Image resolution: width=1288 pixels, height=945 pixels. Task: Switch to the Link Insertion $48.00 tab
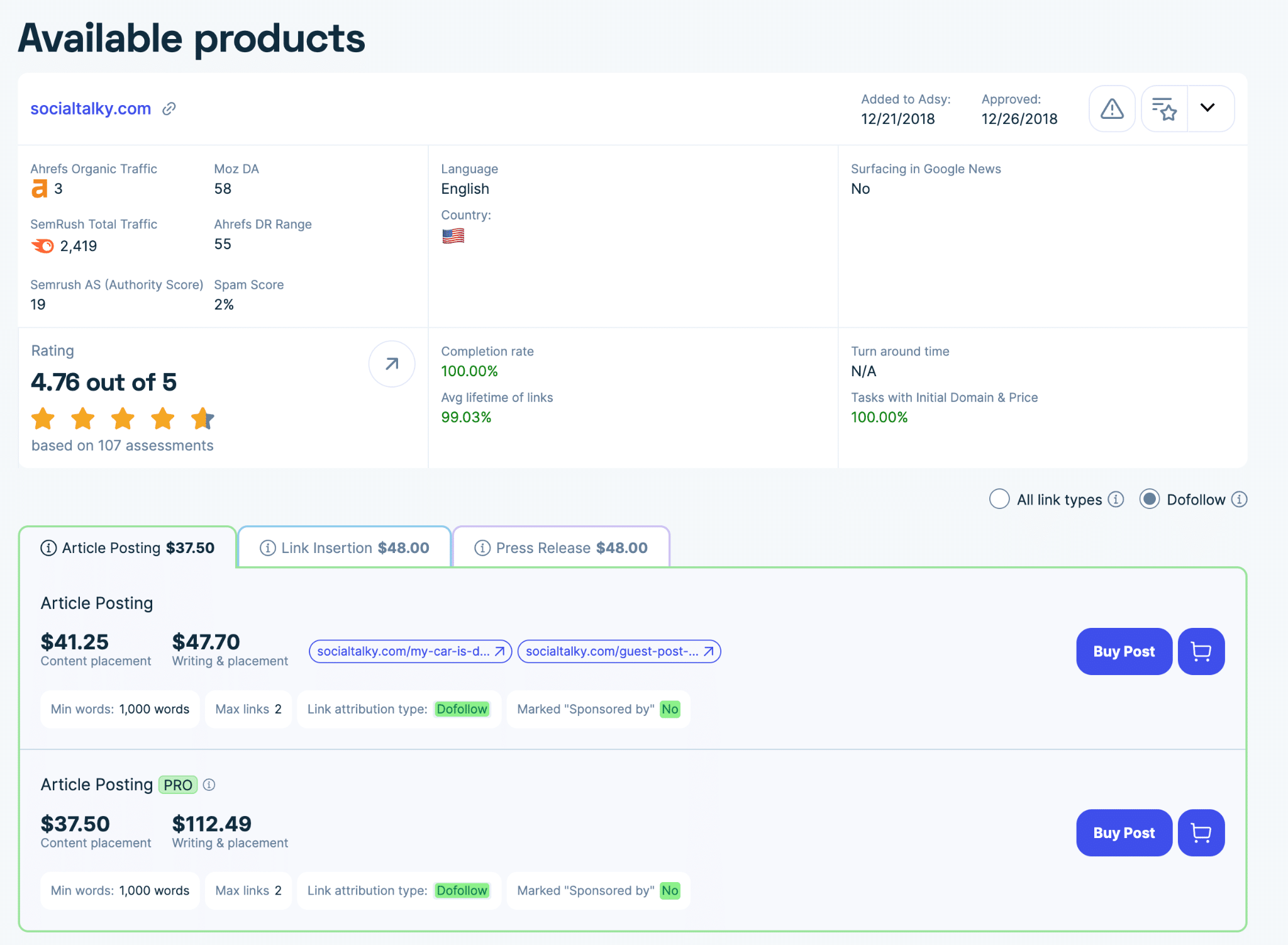[345, 547]
